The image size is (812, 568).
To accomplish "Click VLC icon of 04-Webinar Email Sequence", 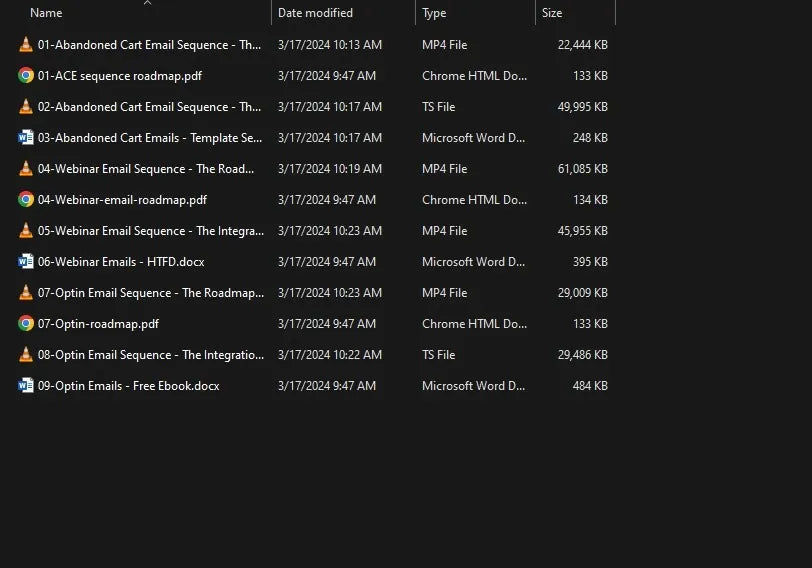I will (x=26, y=169).
